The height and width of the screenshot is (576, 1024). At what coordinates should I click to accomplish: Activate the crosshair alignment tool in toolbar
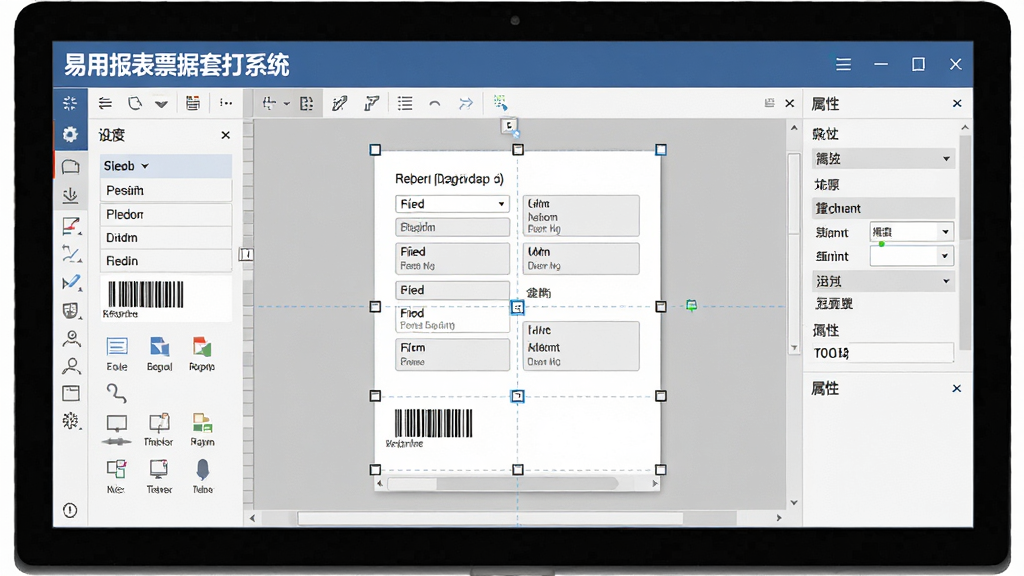pyautogui.click(x=269, y=103)
